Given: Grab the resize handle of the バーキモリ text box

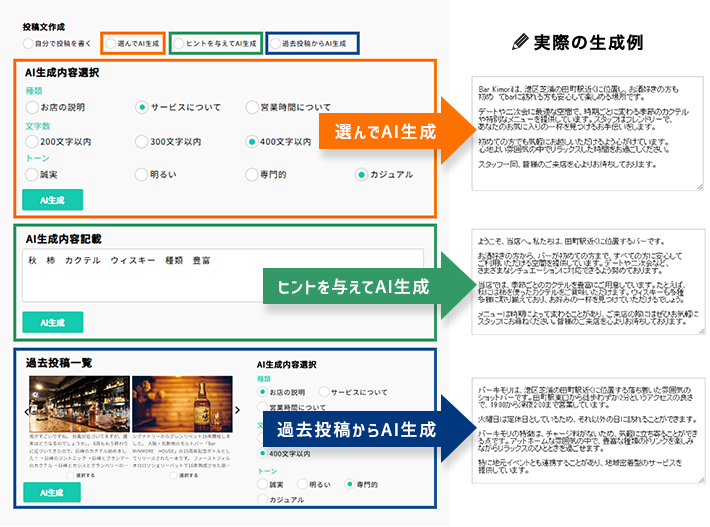Looking at the screenshot, I should tap(701, 480).
